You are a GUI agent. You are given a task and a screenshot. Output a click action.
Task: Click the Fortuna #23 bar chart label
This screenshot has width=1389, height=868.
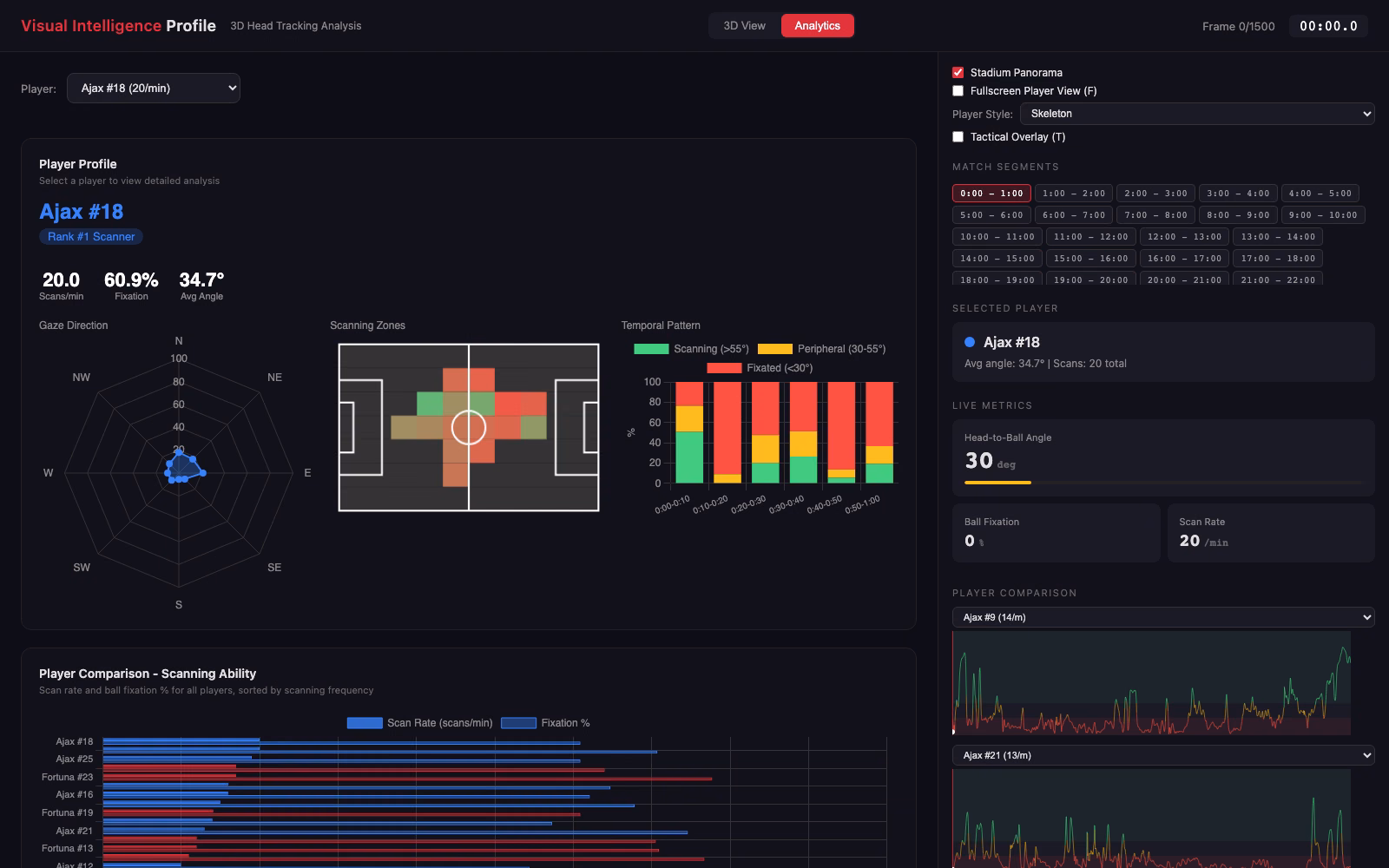(67, 777)
